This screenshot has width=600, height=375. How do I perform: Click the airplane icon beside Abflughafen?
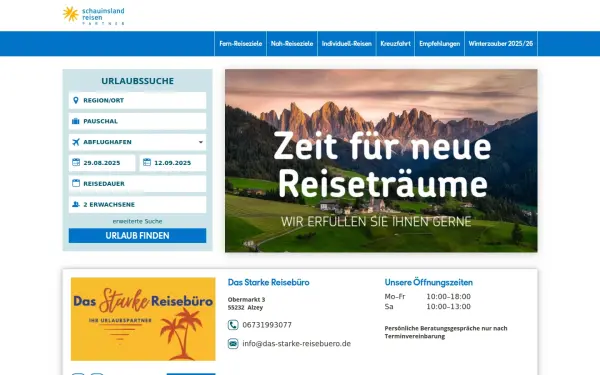pyautogui.click(x=76, y=142)
